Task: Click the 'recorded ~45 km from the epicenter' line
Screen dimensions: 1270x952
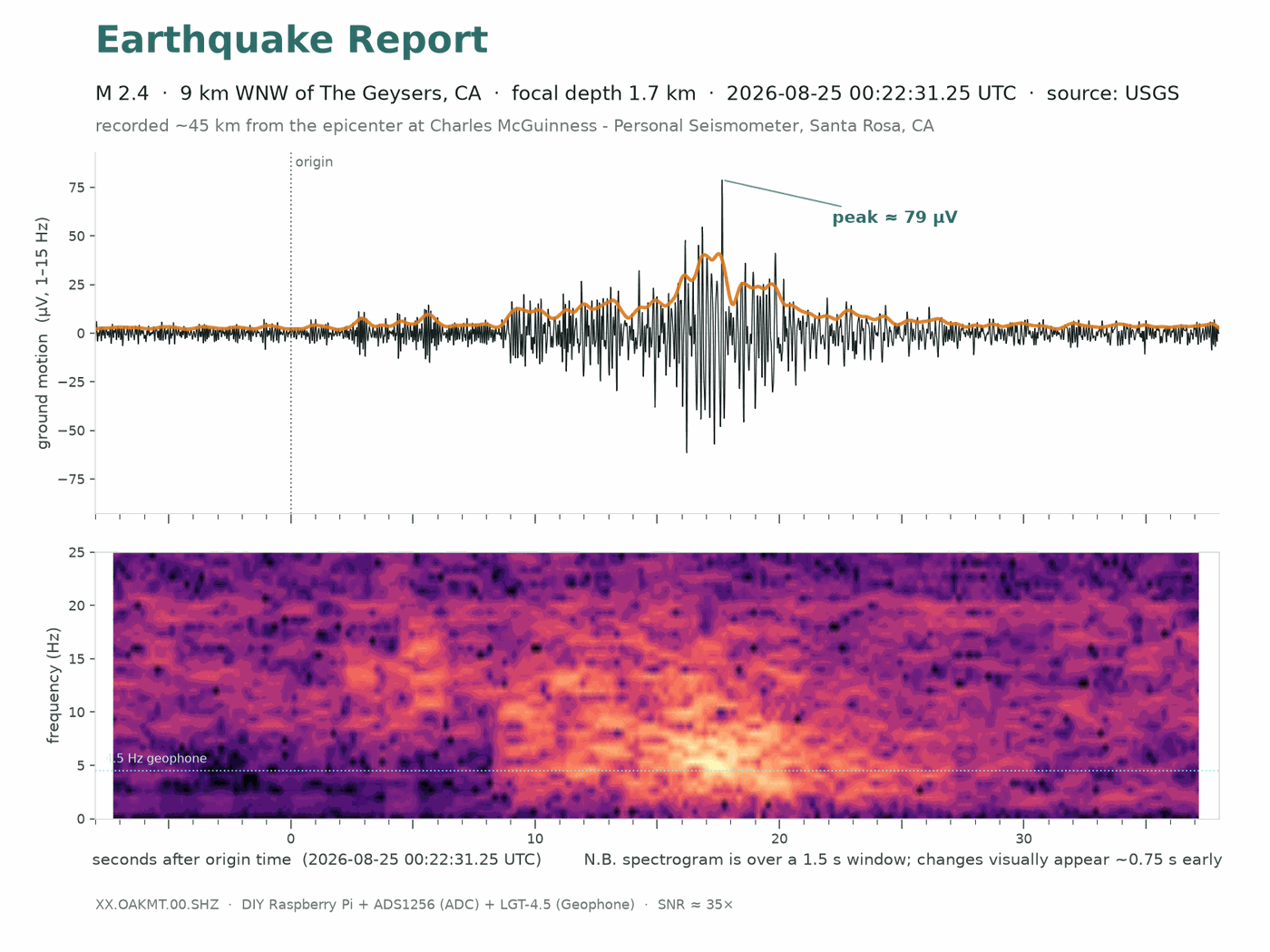Action: (x=514, y=126)
